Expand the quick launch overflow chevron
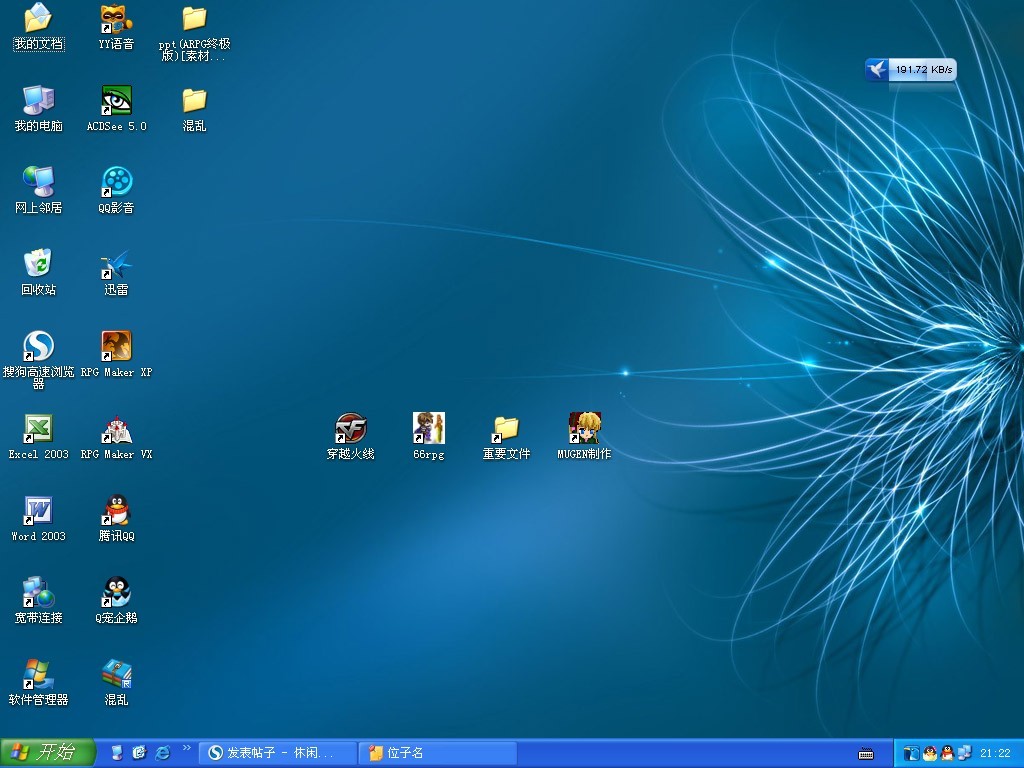This screenshot has width=1024, height=768. 186,748
